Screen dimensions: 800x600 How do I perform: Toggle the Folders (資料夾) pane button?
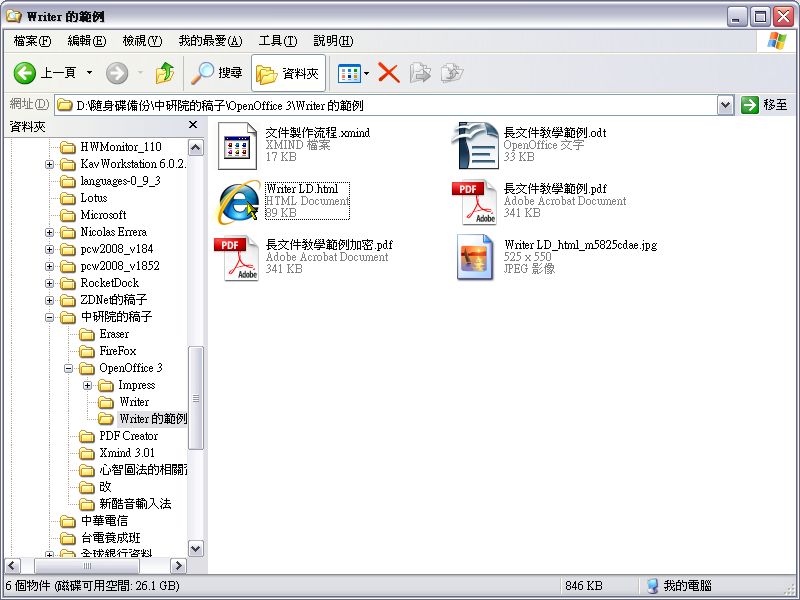288,73
